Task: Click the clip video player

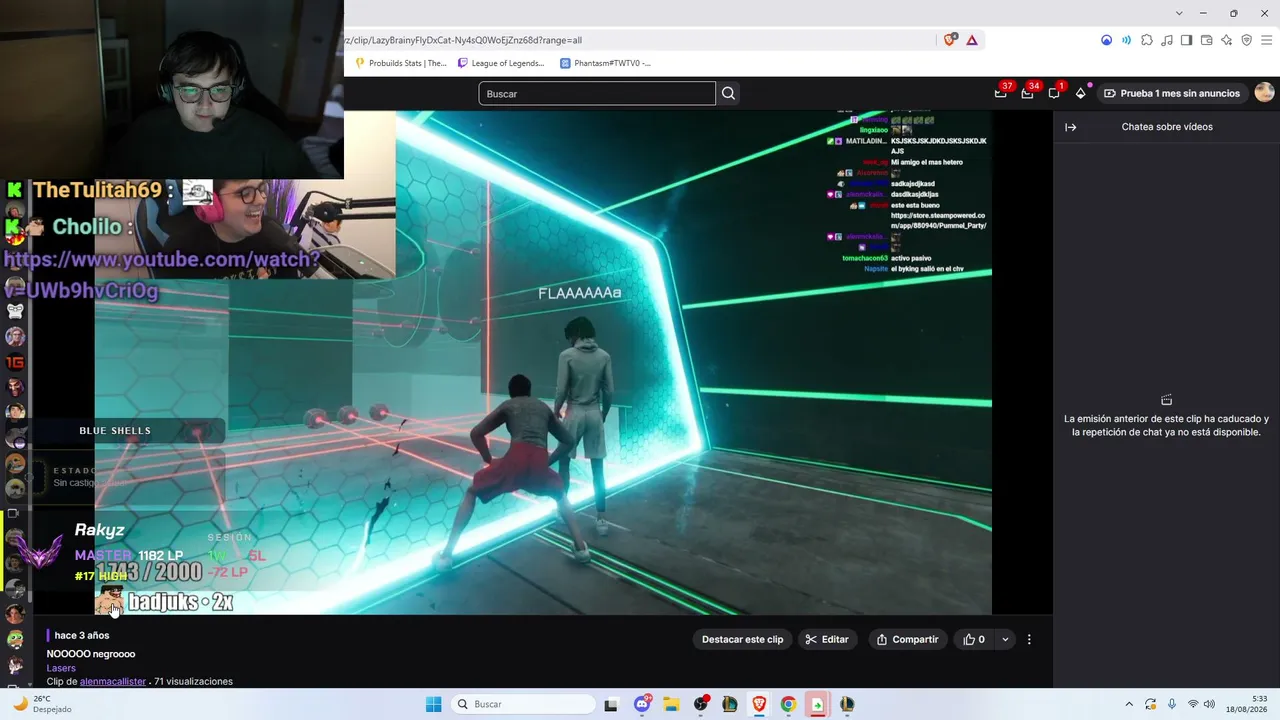Action: [543, 362]
